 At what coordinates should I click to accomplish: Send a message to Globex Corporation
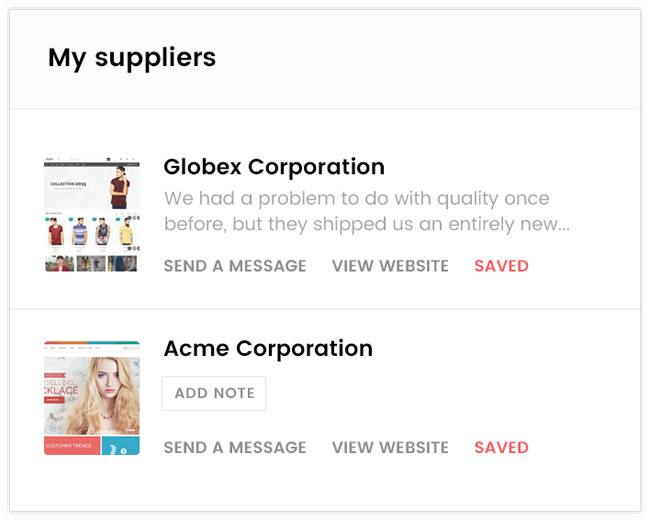235,266
